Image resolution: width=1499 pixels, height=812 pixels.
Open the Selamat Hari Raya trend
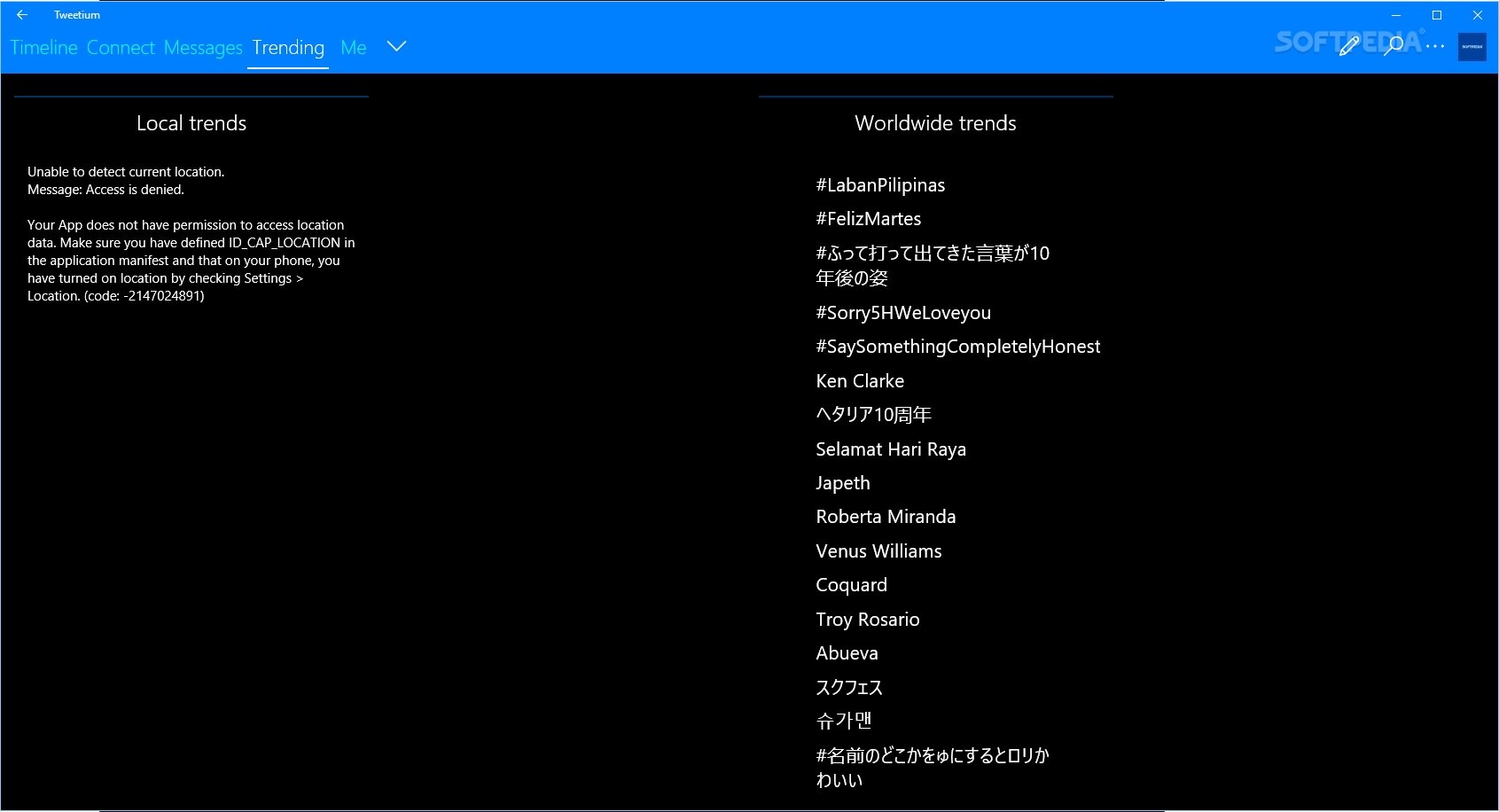click(x=891, y=449)
